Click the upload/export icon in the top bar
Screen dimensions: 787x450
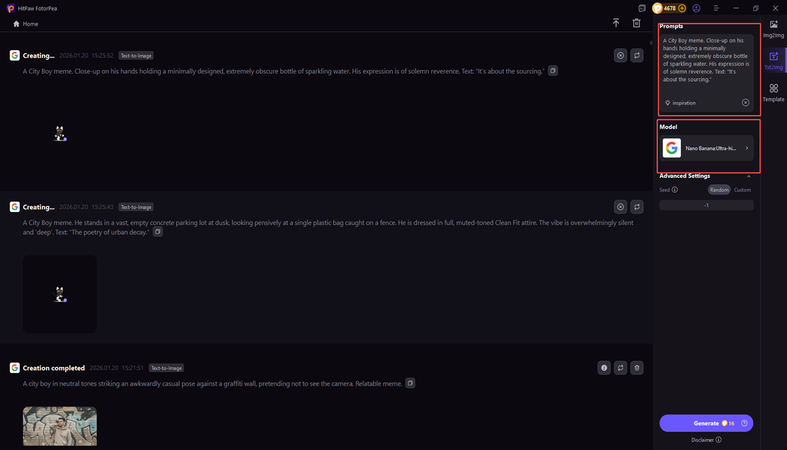click(616, 23)
